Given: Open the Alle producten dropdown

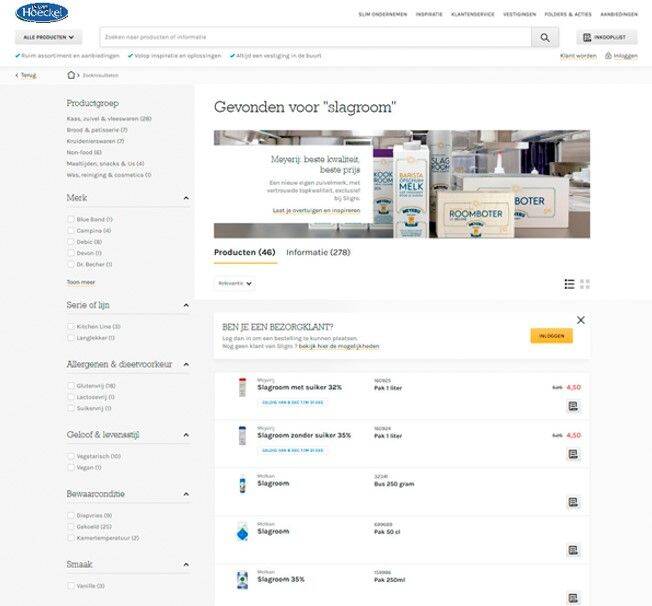Looking at the screenshot, I should (x=49, y=37).
